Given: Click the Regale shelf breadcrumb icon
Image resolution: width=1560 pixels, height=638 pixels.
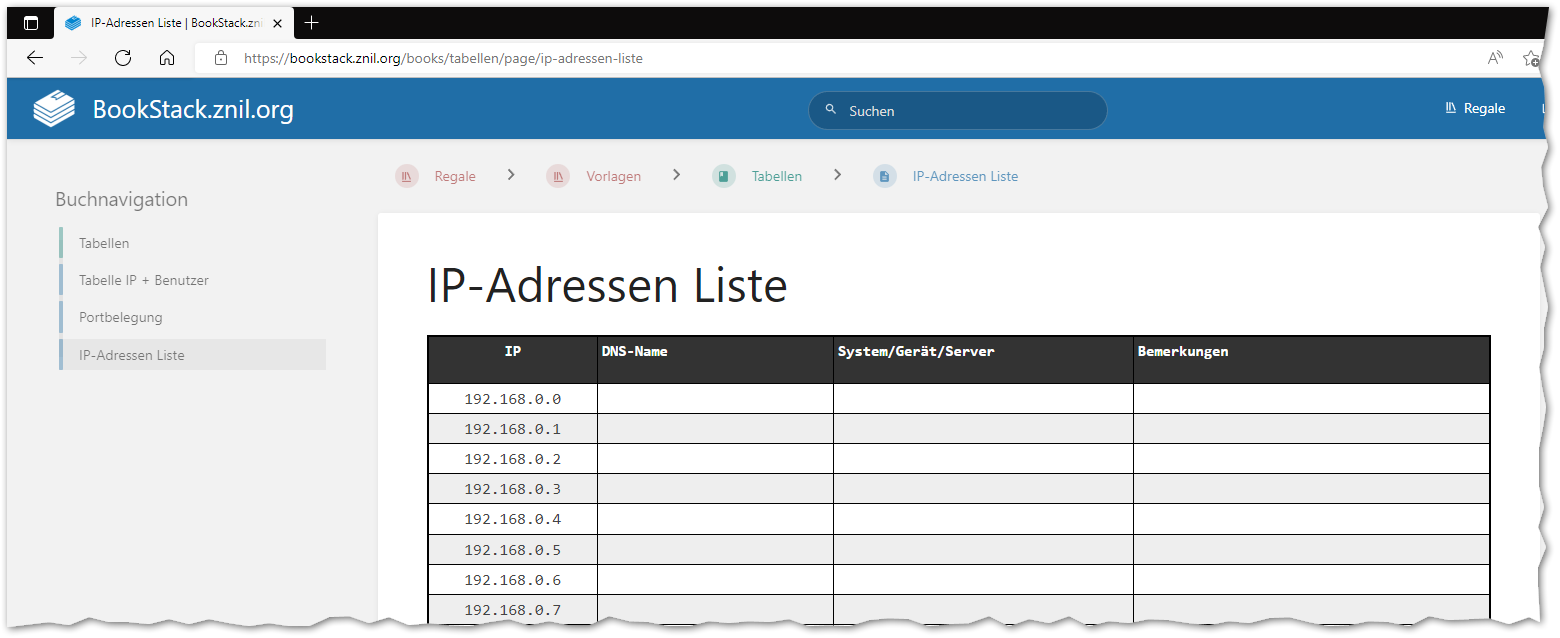Looking at the screenshot, I should pos(407,177).
